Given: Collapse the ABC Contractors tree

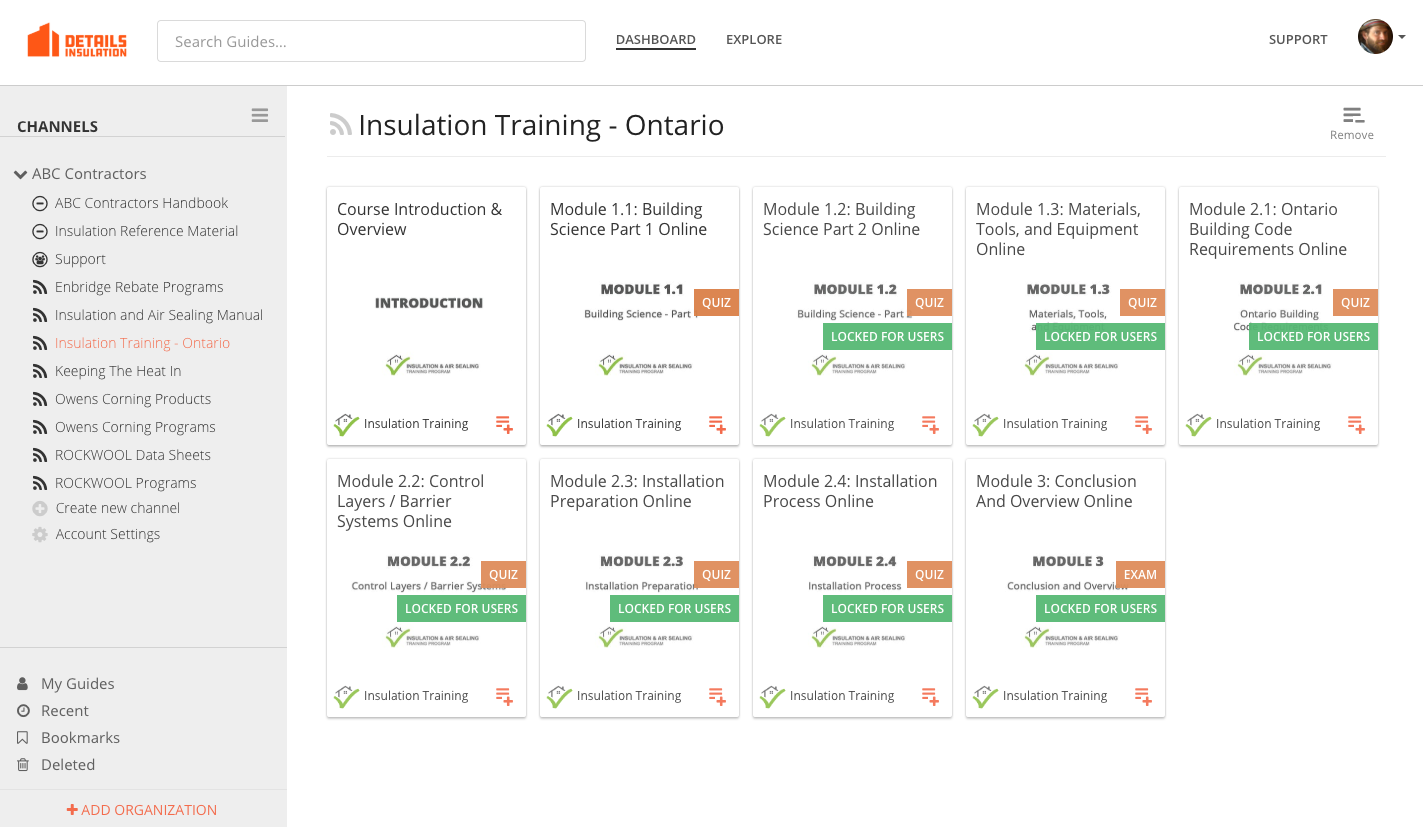Looking at the screenshot, I should 20,174.
